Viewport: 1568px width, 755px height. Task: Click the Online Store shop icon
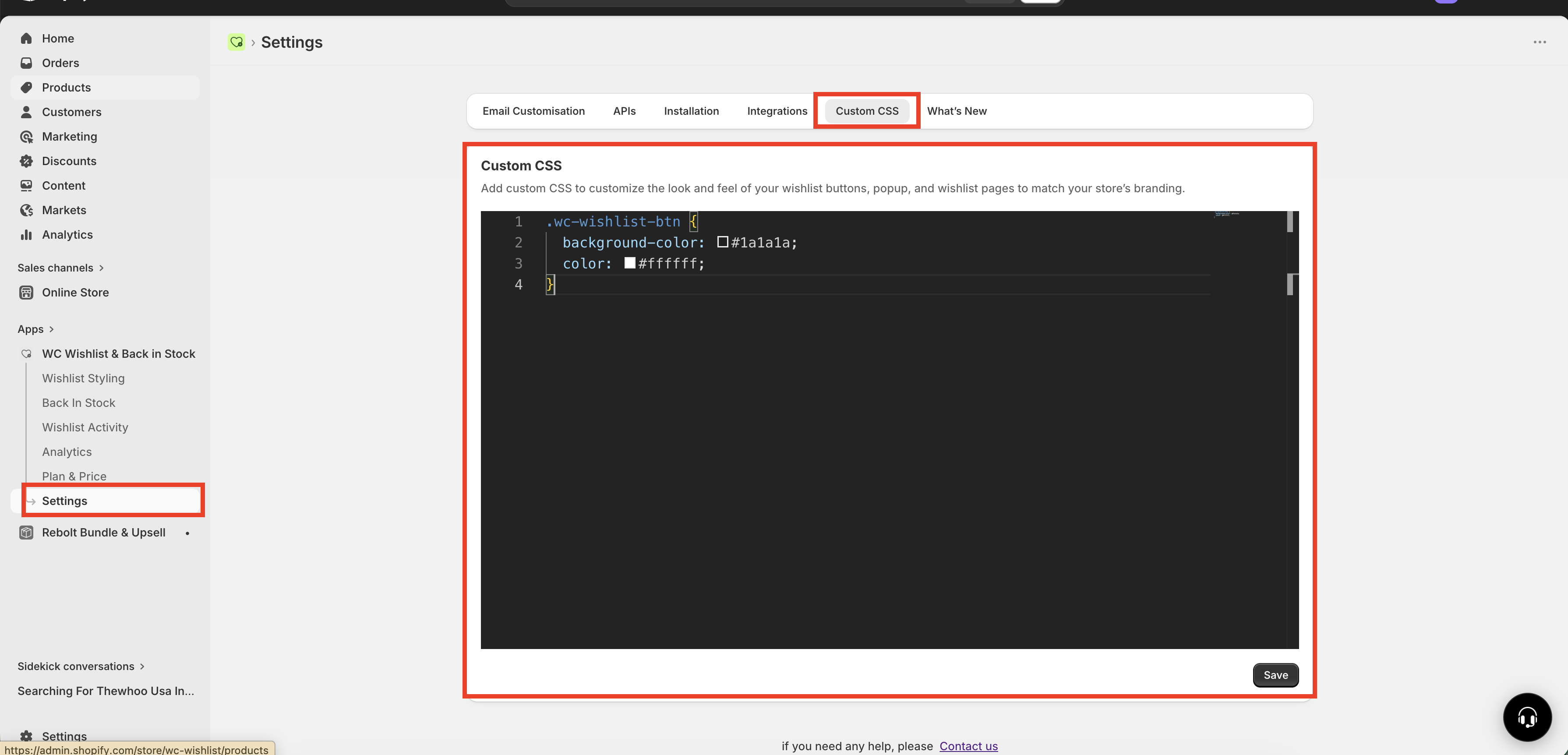point(26,293)
